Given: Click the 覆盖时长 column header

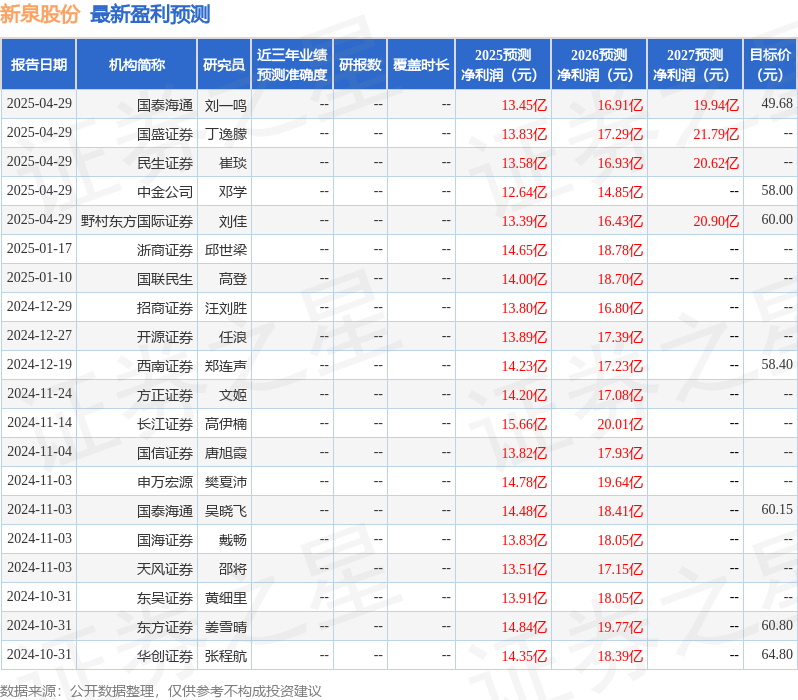Looking at the screenshot, I should [x=421, y=65].
